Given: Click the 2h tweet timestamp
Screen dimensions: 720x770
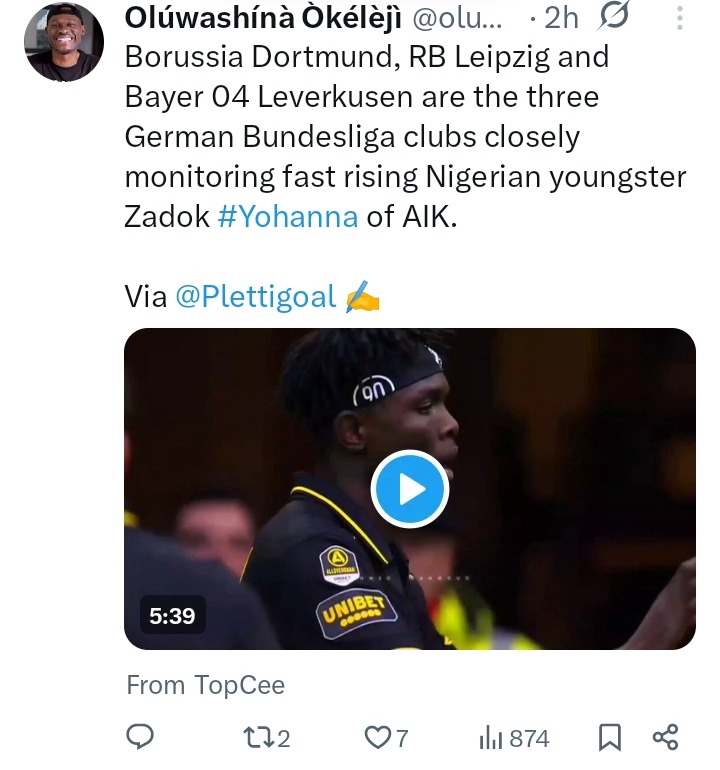Looking at the screenshot, I should coord(568,17).
